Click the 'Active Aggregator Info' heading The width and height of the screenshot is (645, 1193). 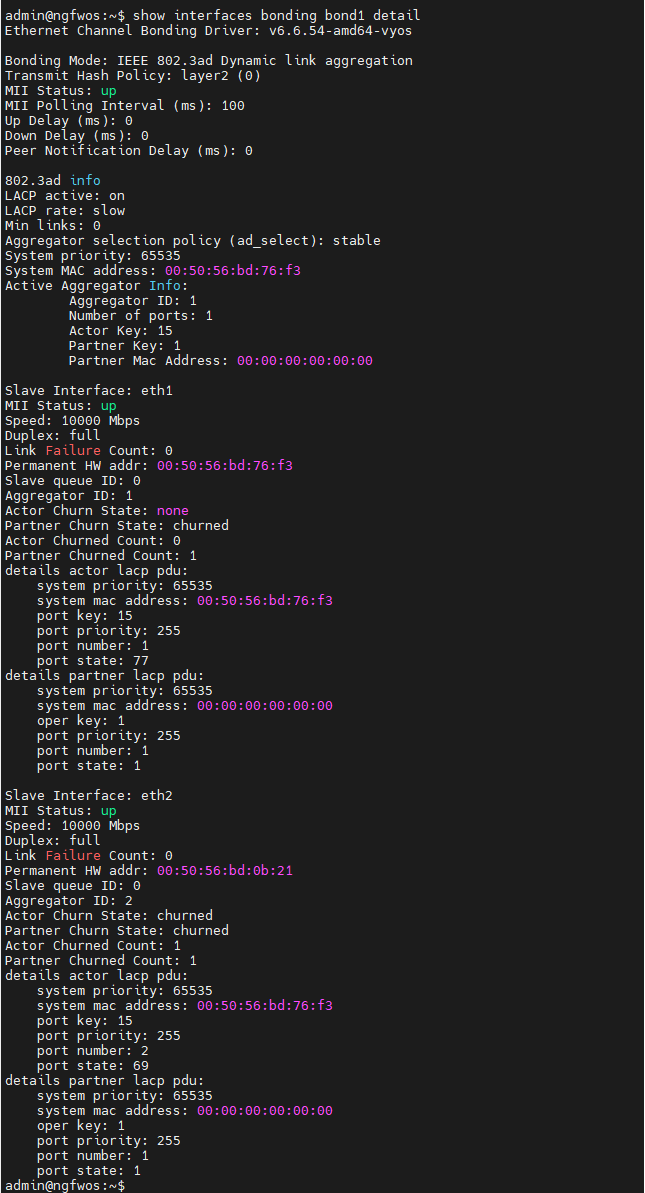(x=96, y=285)
